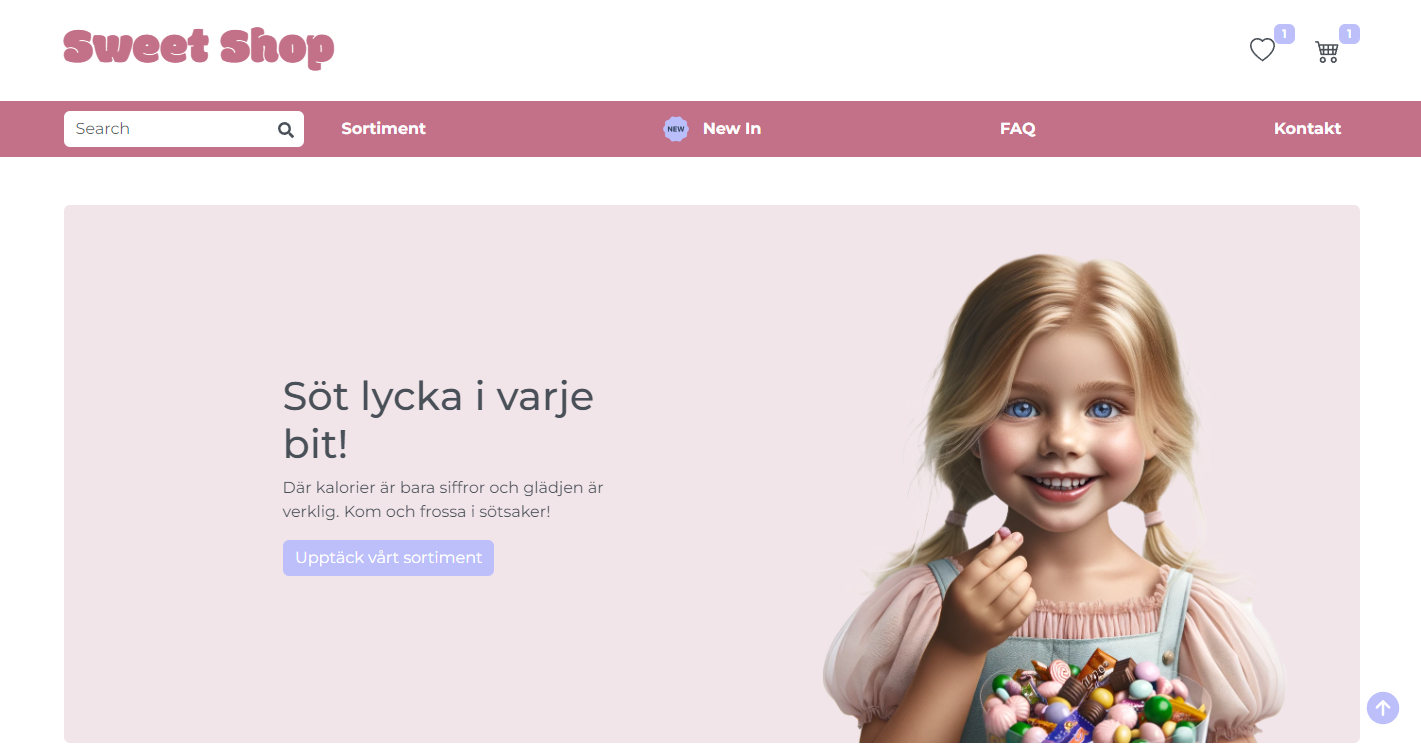
Task: Click the Sweet Shop logo
Action: coord(199,48)
